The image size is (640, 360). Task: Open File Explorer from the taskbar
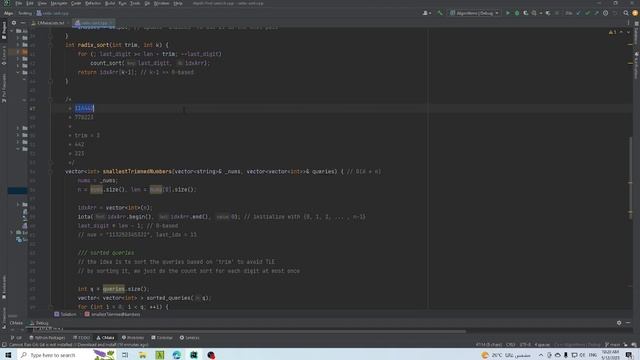(x=142, y=355)
